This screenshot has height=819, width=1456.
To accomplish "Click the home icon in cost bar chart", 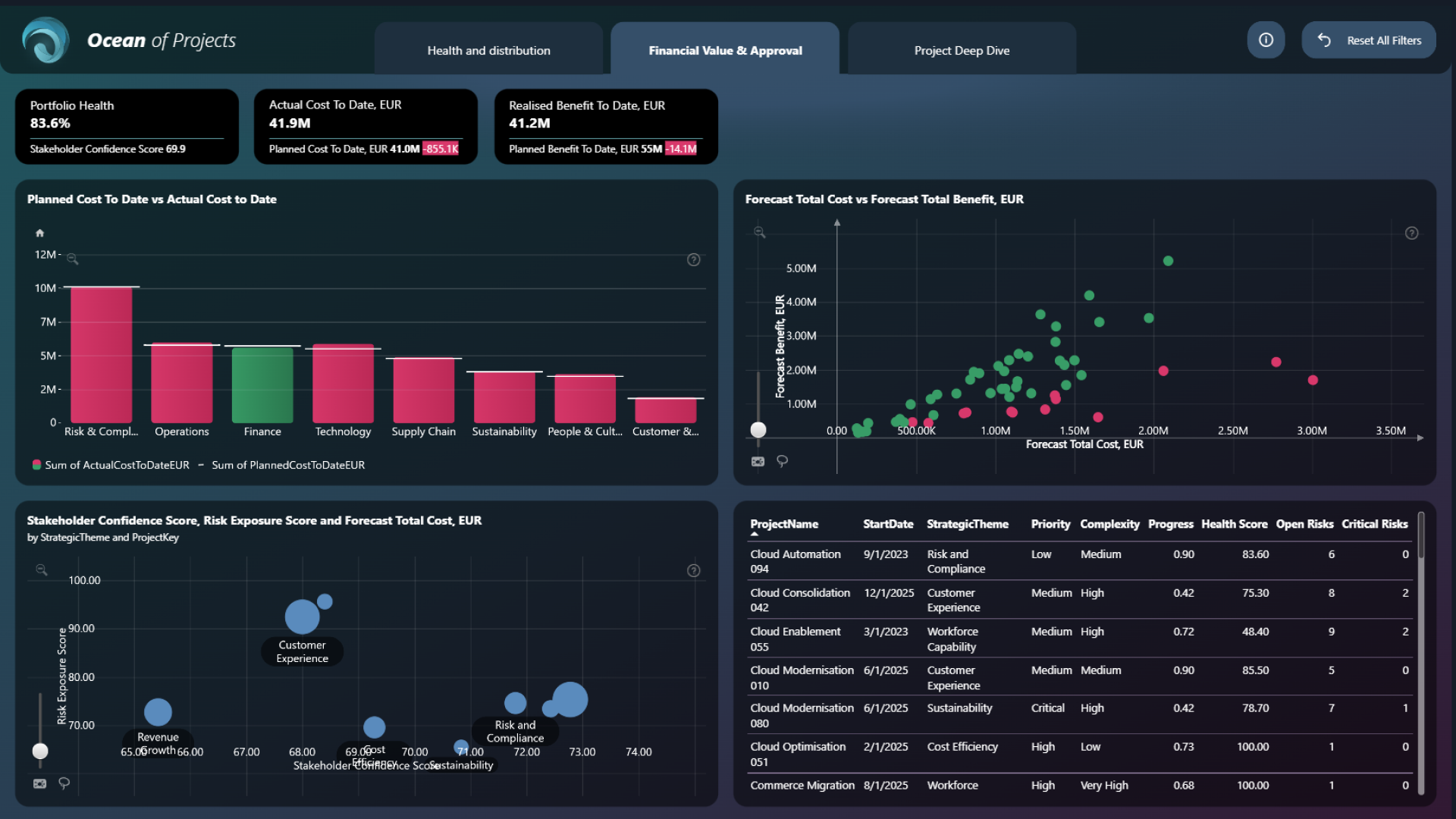I will (x=40, y=233).
